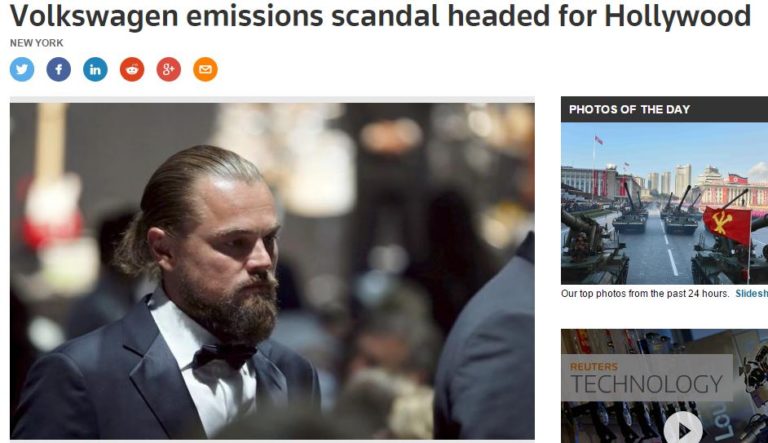Select the NEW YORK dateline
Viewport: 768px width, 443px height.
(35, 43)
